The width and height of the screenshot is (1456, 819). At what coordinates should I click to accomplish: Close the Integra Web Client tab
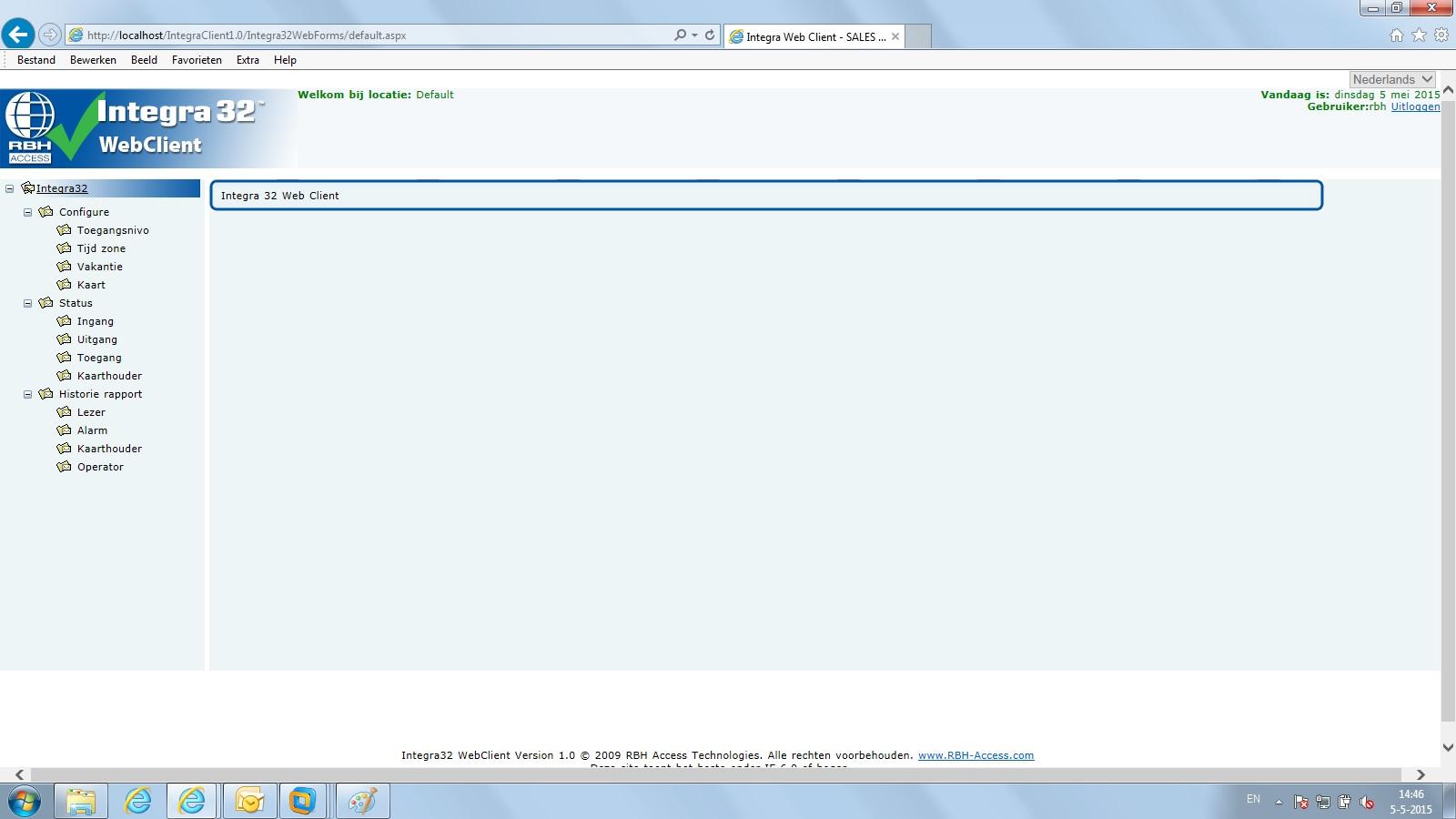tap(895, 36)
